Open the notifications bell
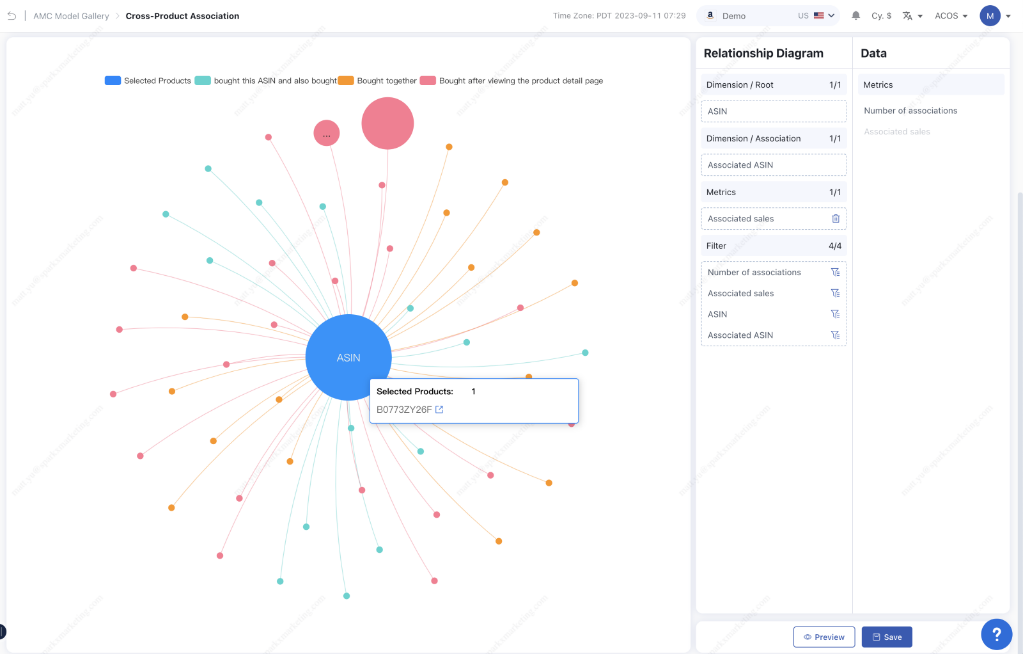Screen dimensions: 1023x654 coord(856,16)
